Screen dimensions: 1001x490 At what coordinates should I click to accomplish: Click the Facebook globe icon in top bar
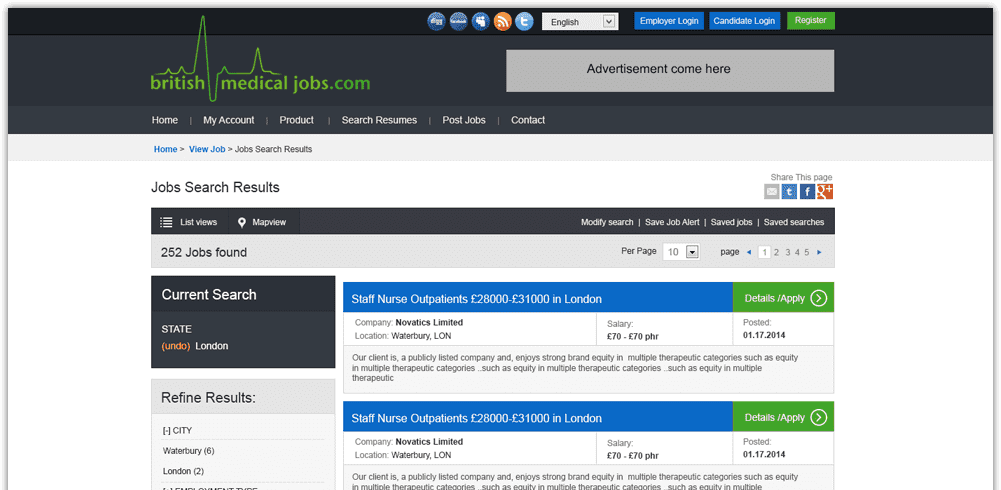click(x=458, y=21)
